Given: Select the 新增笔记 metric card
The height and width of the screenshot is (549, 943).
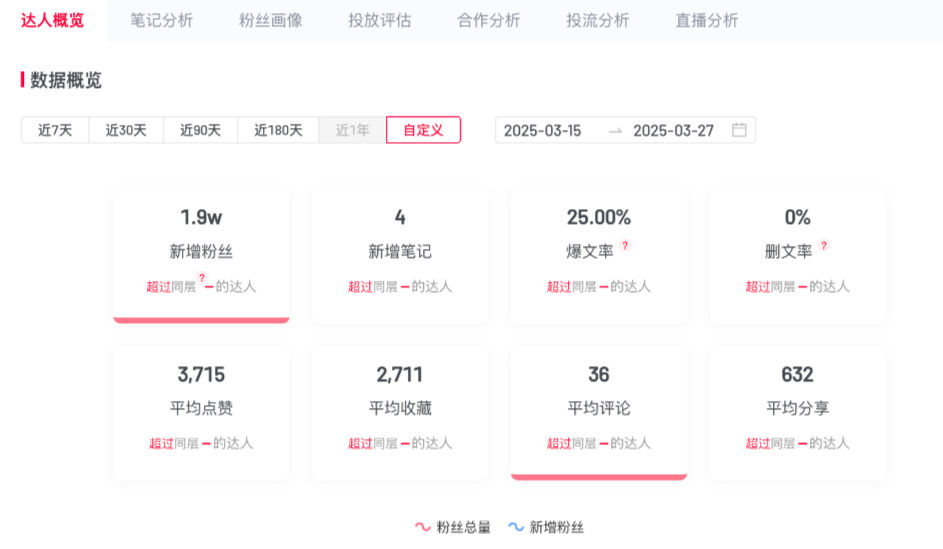Looking at the screenshot, I should coord(400,256).
